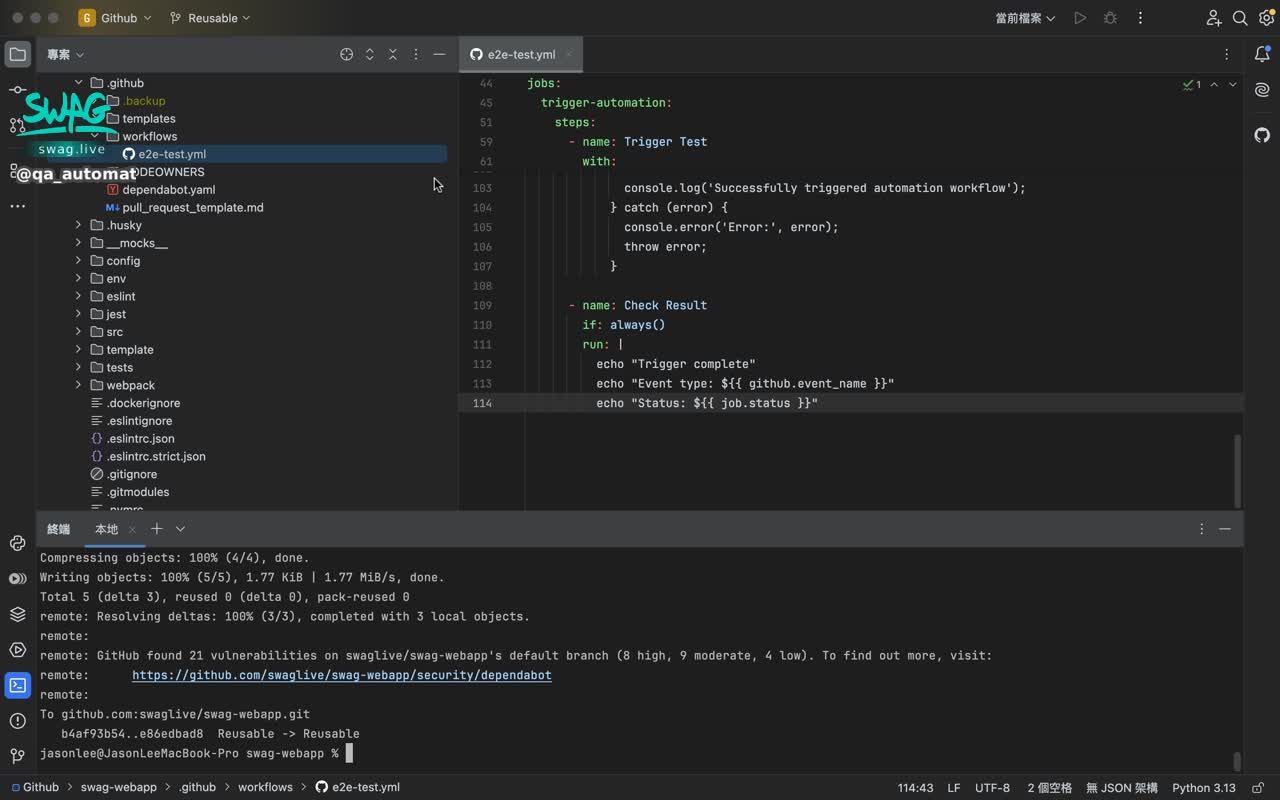This screenshot has height=800, width=1280.
Task: Click .github in breadcrumb bar
Action: pyautogui.click(x=198, y=787)
